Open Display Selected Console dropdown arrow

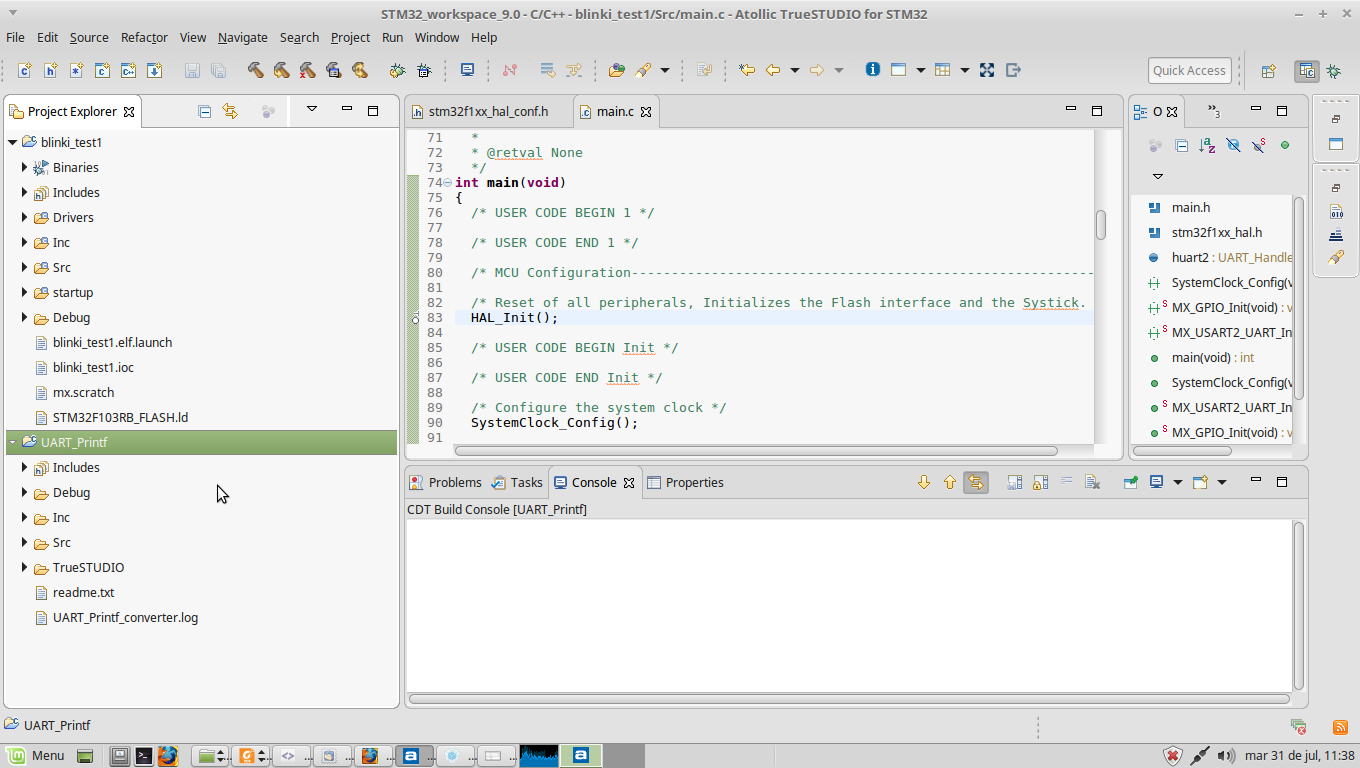tap(1177, 482)
